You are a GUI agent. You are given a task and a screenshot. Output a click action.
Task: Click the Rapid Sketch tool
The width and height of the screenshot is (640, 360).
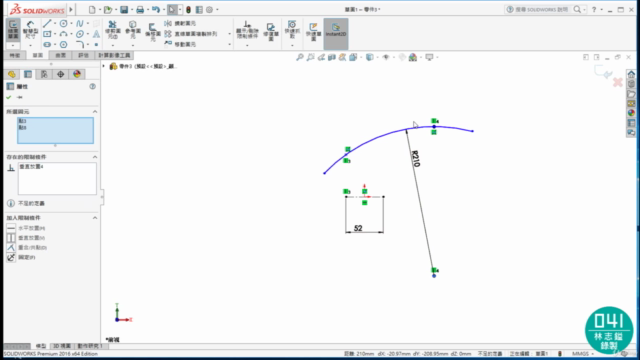[313, 31]
